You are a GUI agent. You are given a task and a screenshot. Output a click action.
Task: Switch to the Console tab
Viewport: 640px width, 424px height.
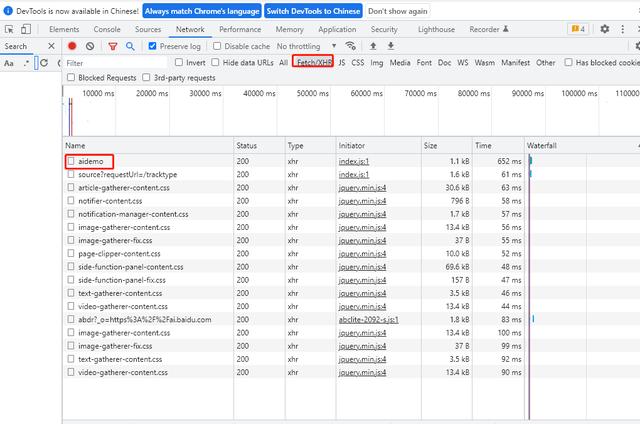[x=107, y=30]
